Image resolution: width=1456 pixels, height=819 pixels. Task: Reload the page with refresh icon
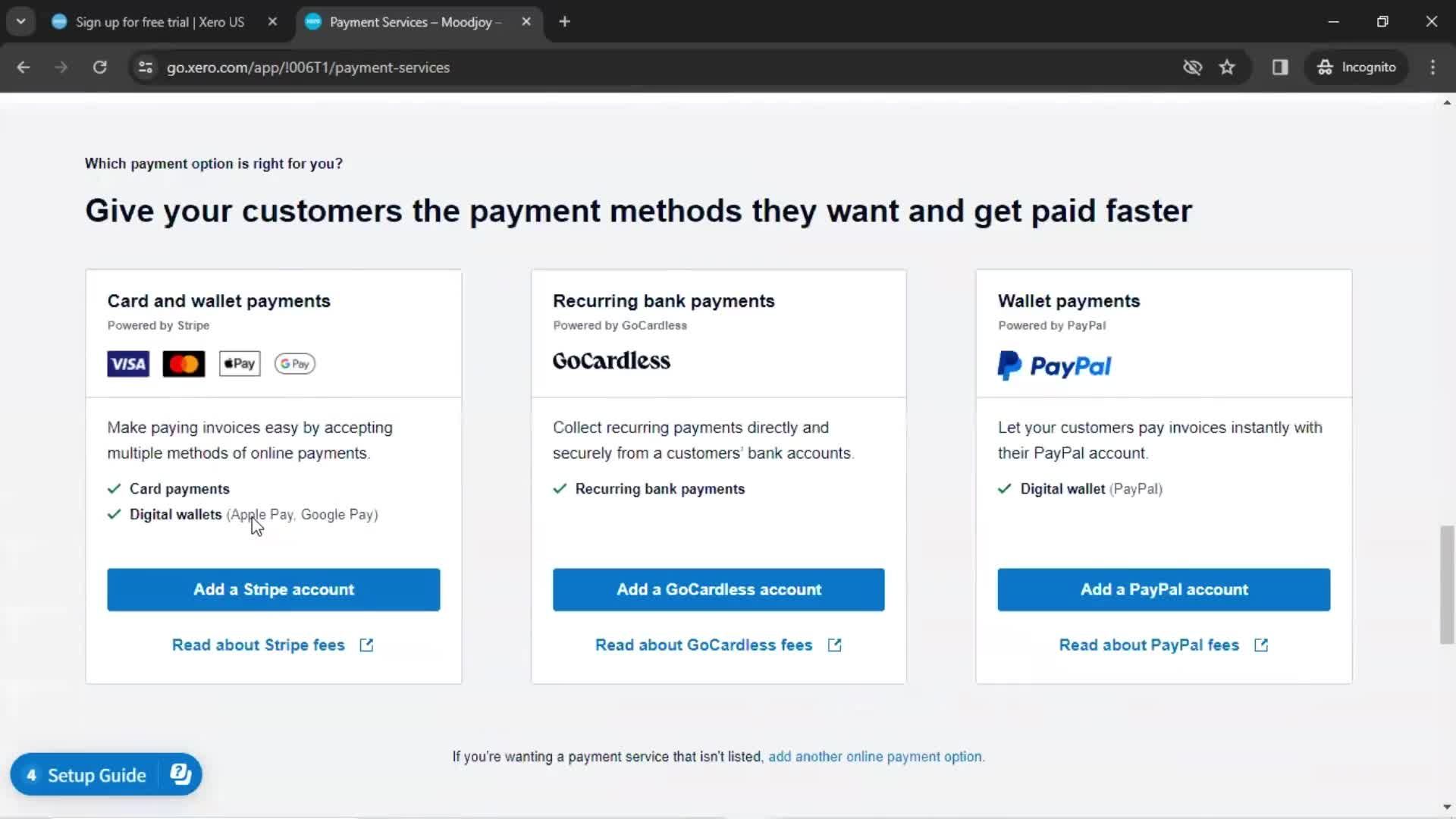(x=99, y=67)
